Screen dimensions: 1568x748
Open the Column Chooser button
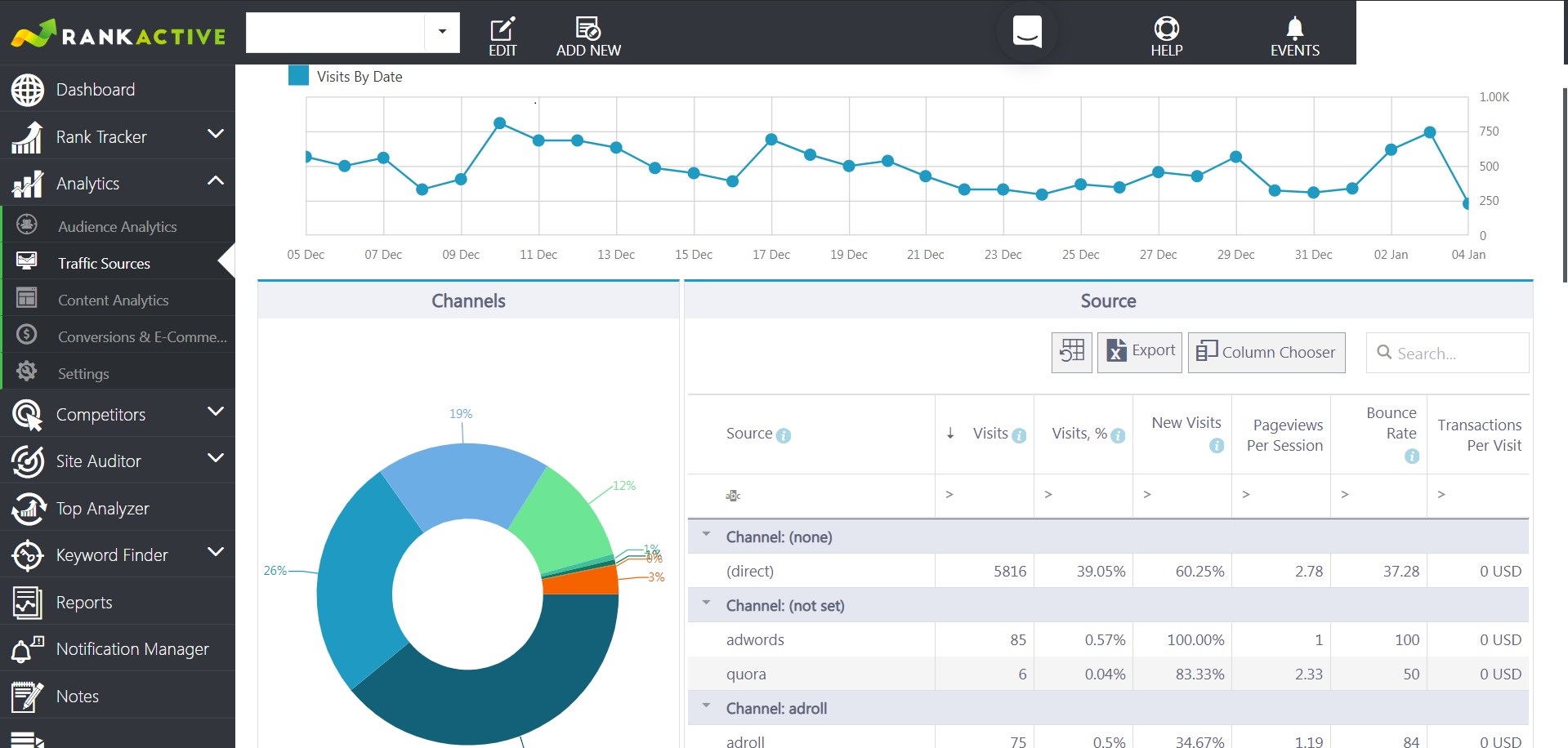coord(1266,352)
